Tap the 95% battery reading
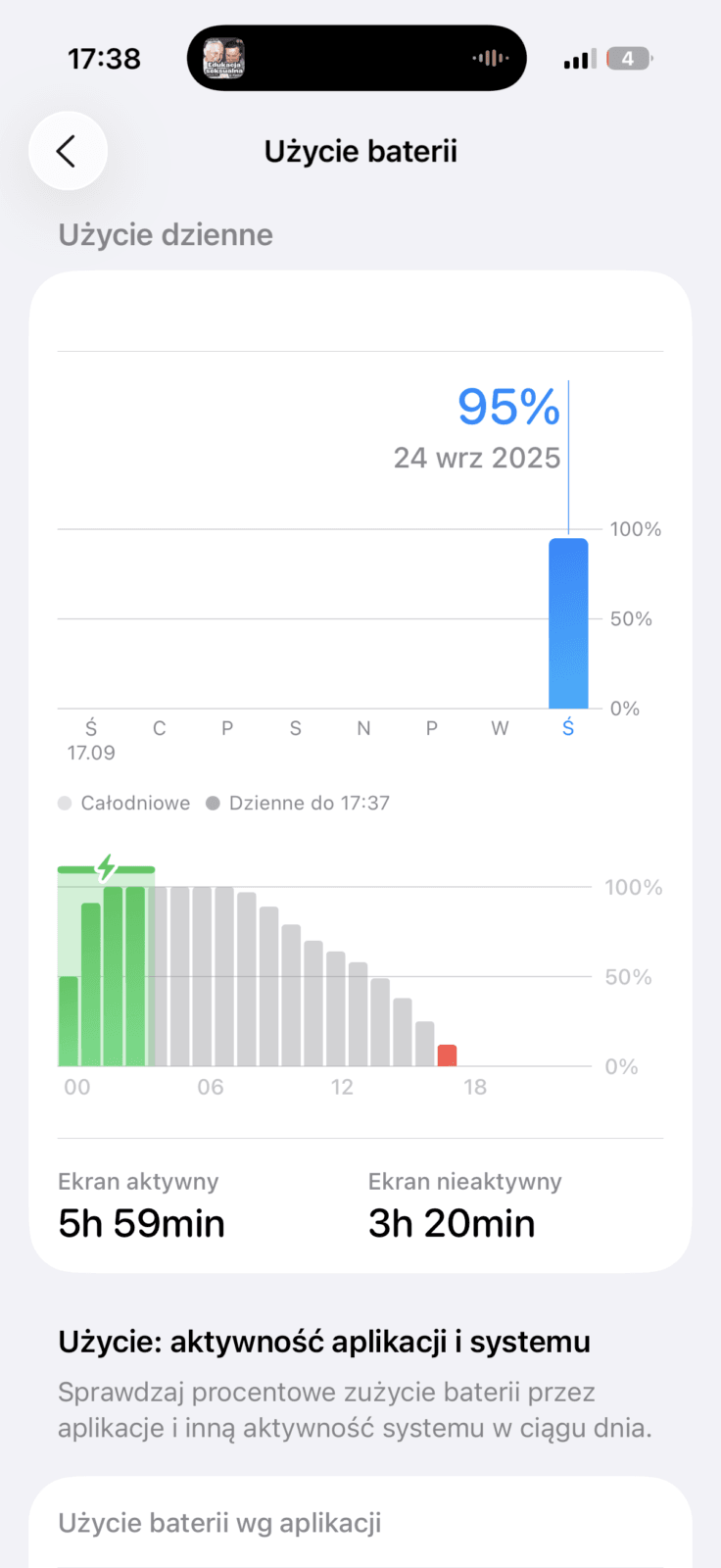Screen dimensions: 721x1568 pos(508,407)
